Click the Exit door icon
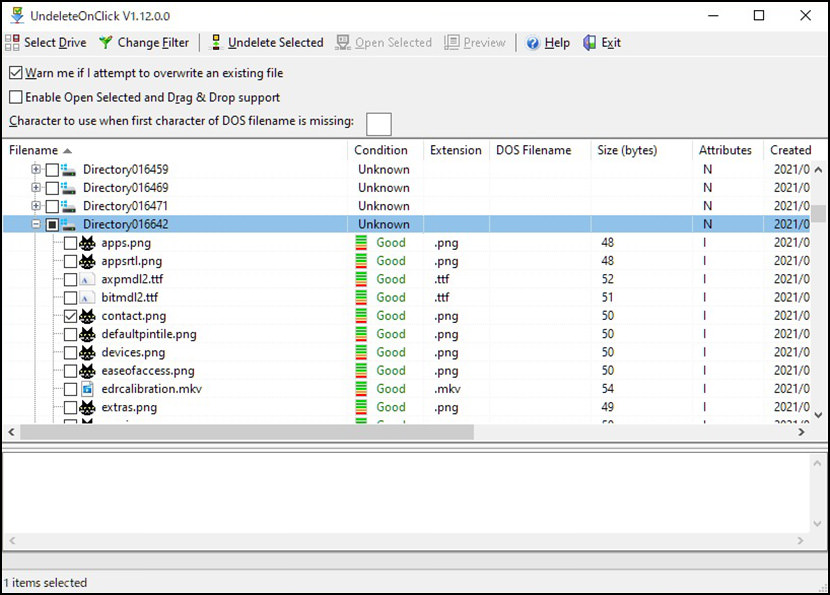This screenshot has height=595, width=830. 590,42
